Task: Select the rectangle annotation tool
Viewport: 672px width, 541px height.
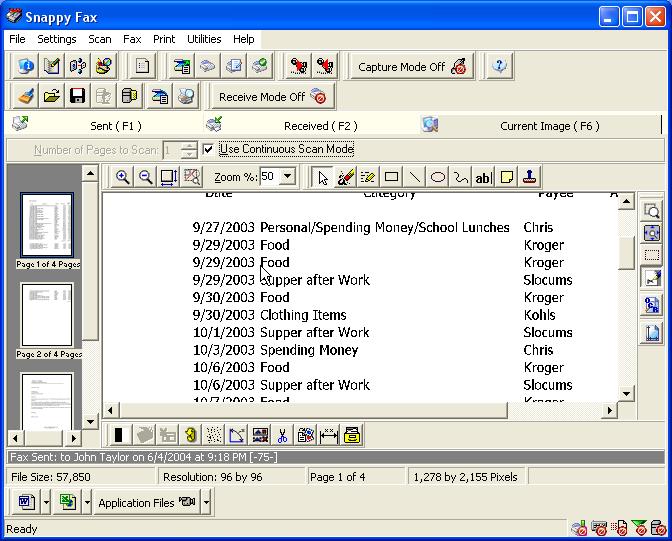Action: pyautogui.click(x=391, y=177)
